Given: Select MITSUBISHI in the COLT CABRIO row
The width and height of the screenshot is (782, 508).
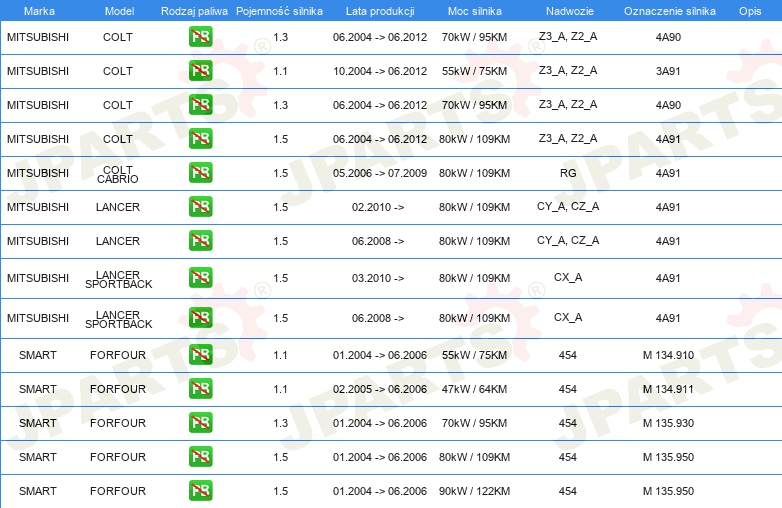Looking at the screenshot, I should tap(38, 173).
